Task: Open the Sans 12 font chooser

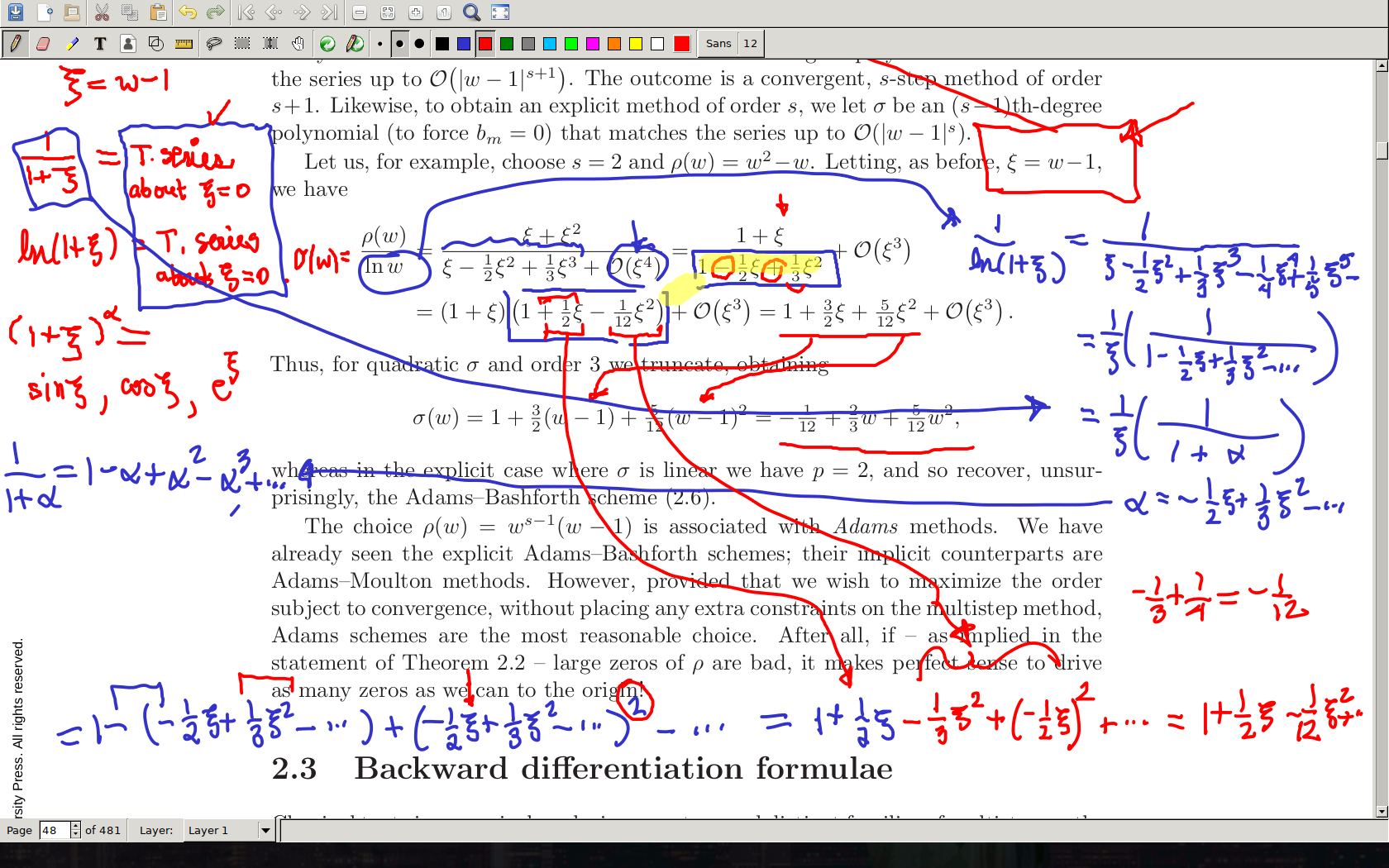Action: [x=732, y=44]
